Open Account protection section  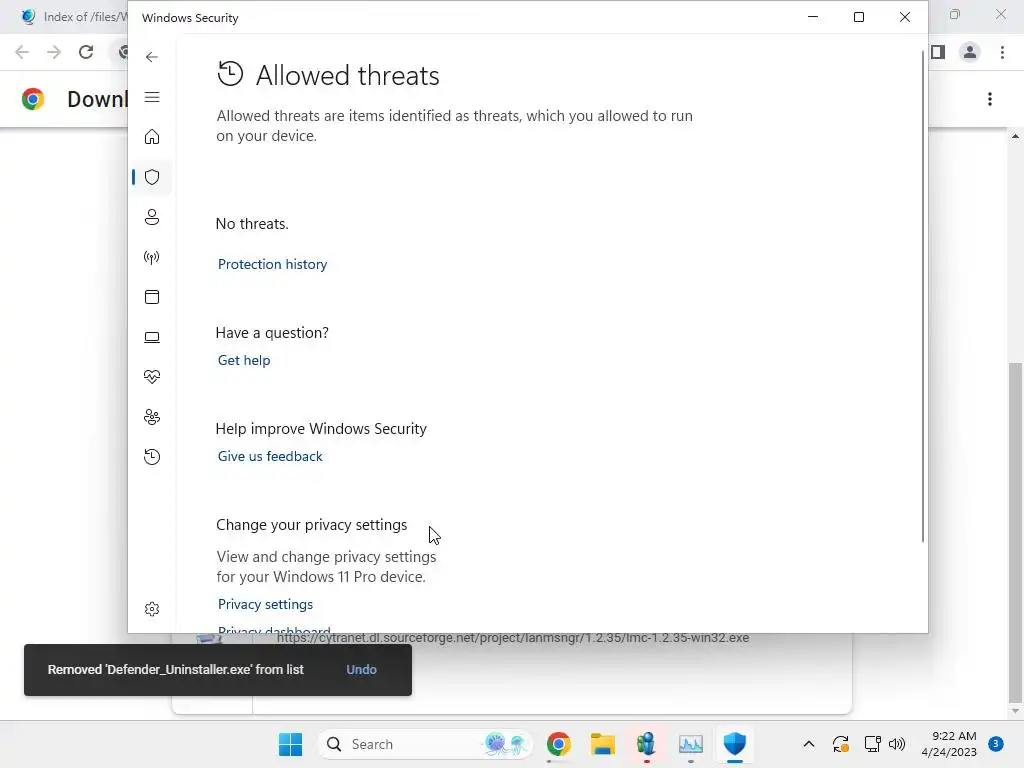point(152,217)
